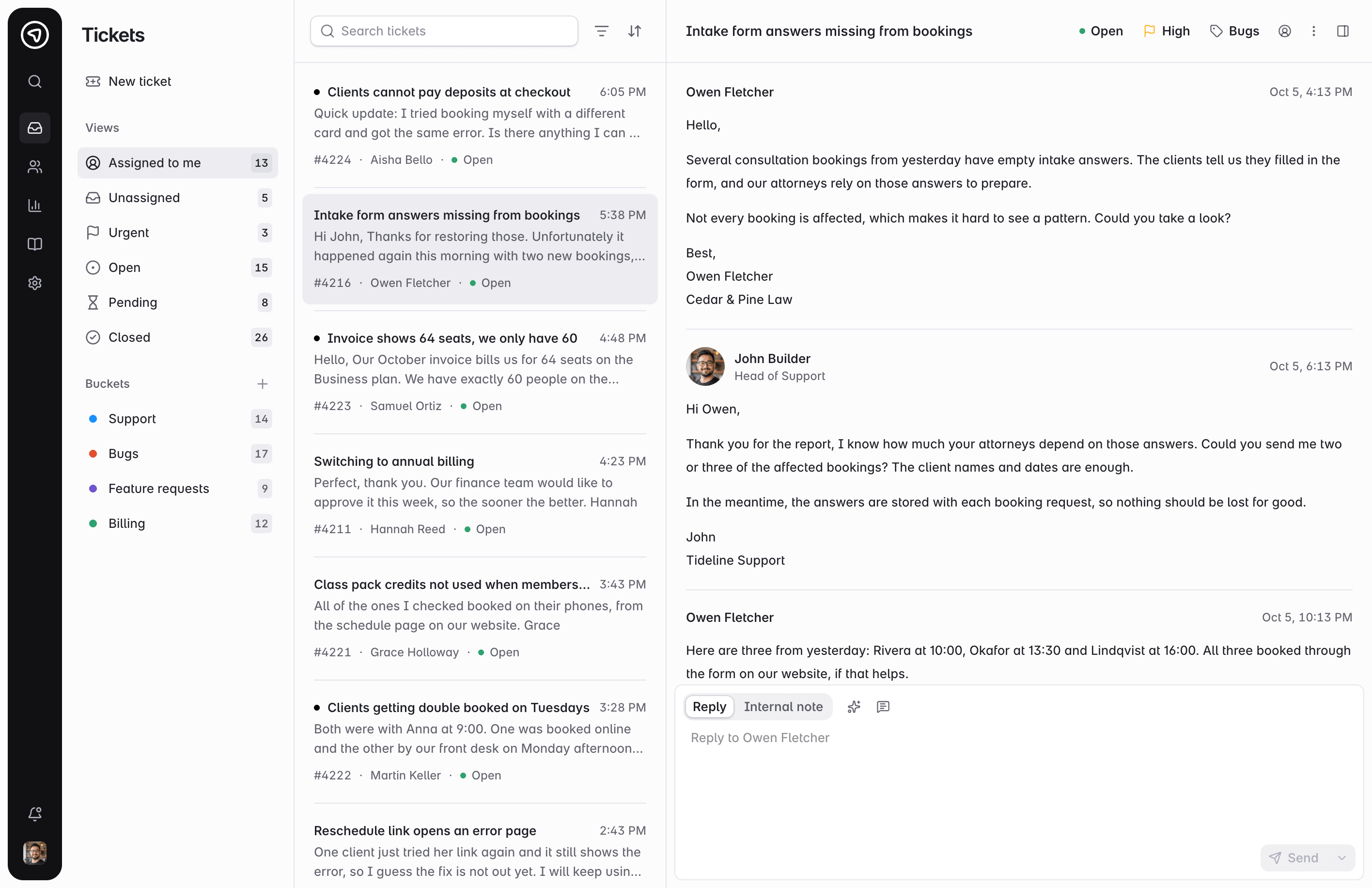Open the ticket filter icon
This screenshot has height=888, width=1372.
601,31
